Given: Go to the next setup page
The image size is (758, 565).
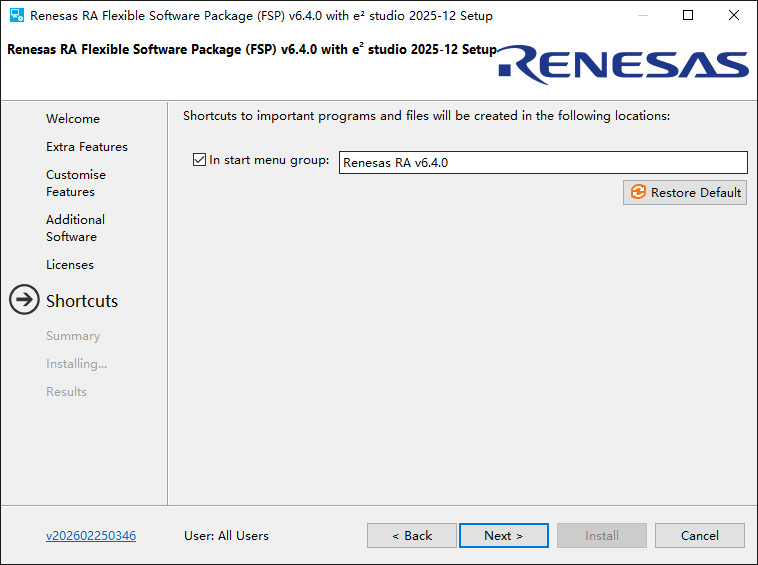Looking at the screenshot, I should pyautogui.click(x=504, y=536).
